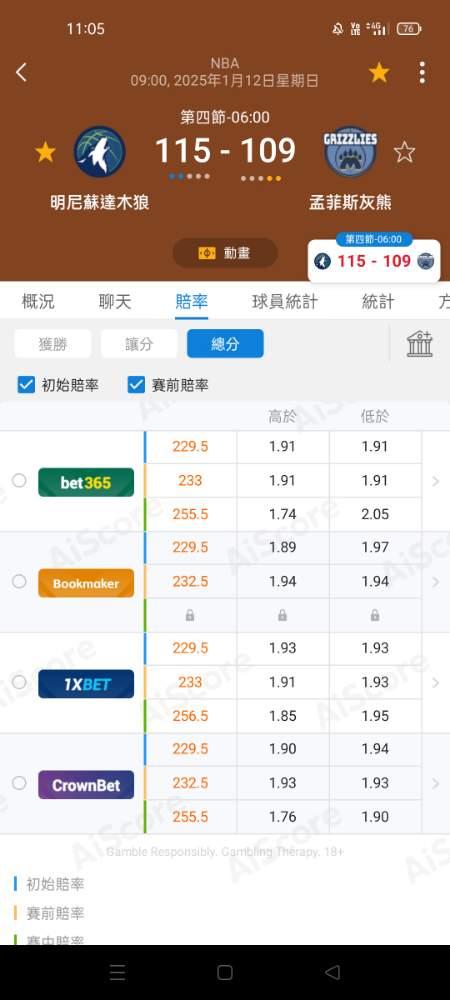This screenshot has width=450, height=1000.
Task: Tap the purple CrownBet logo
Action: click(x=86, y=784)
